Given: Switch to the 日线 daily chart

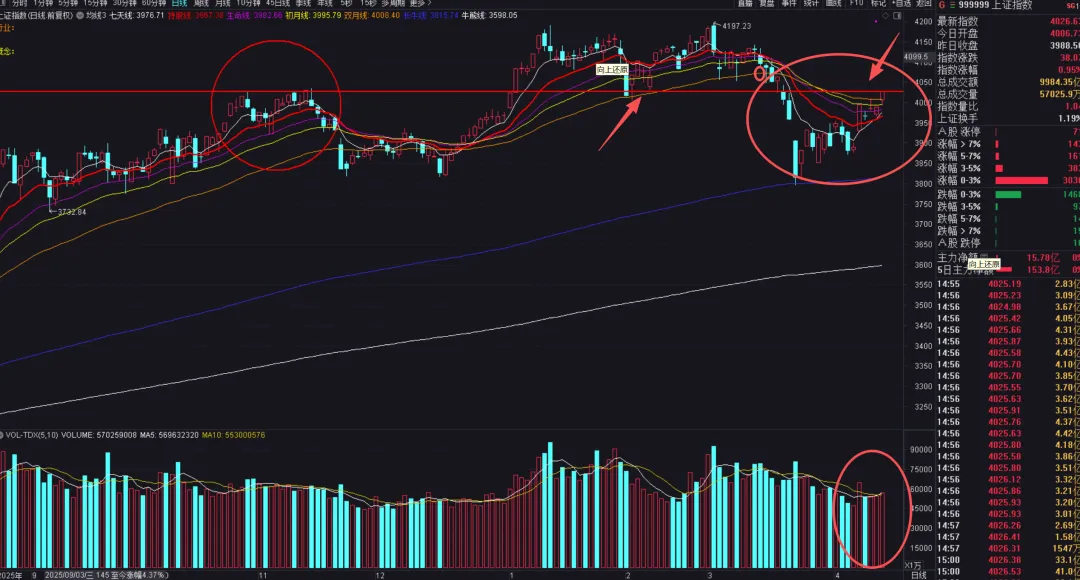Looking at the screenshot, I should point(179,3).
